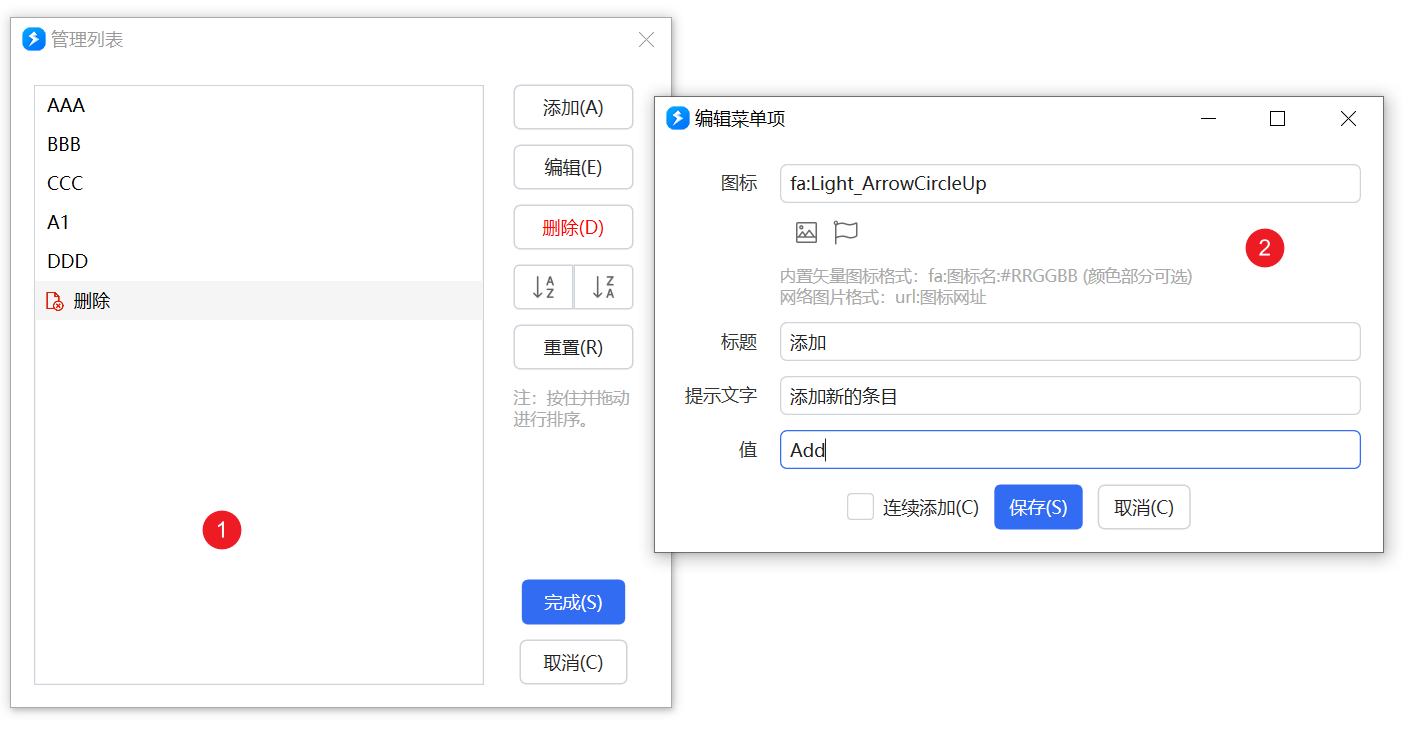Select the CCC list row
This screenshot has width=1403, height=735.
[x=259, y=183]
